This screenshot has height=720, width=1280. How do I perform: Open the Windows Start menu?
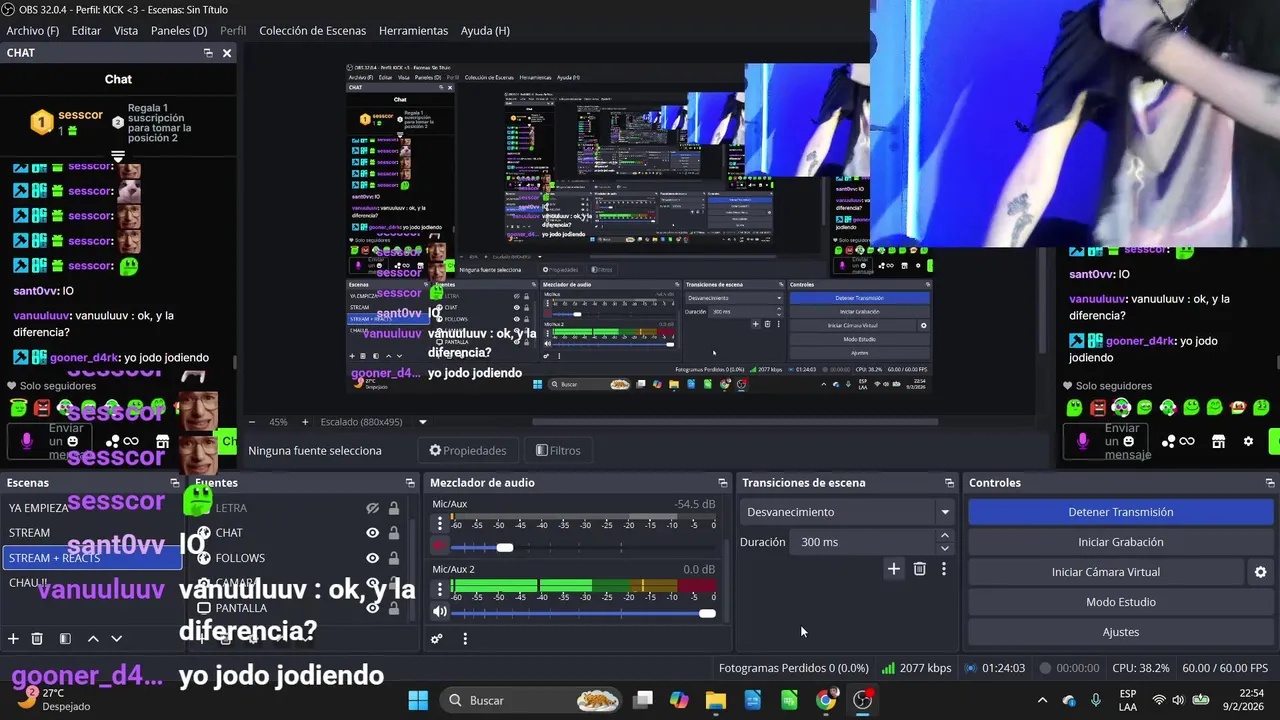418,700
